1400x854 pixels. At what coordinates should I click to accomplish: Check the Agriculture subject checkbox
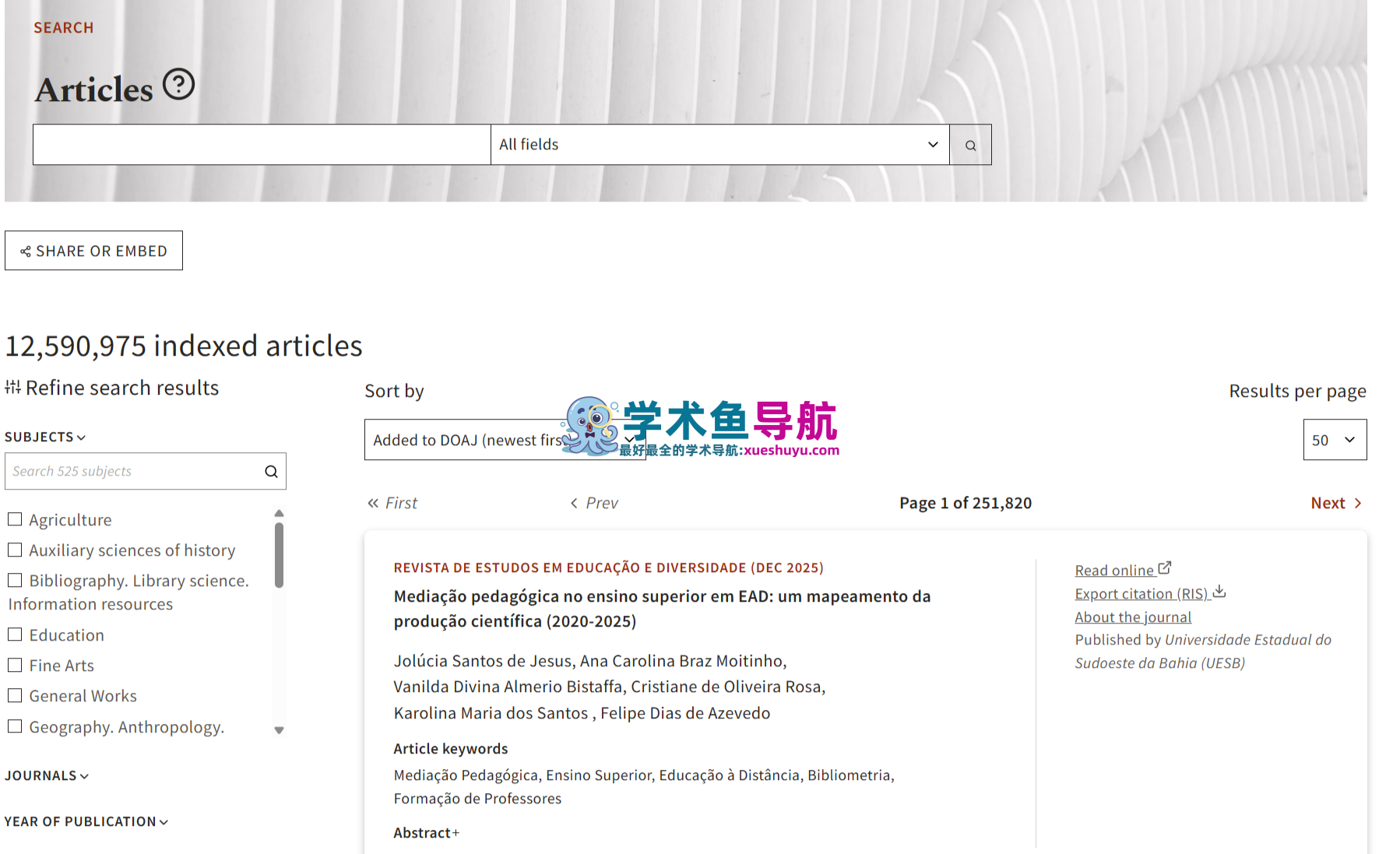point(15,519)
